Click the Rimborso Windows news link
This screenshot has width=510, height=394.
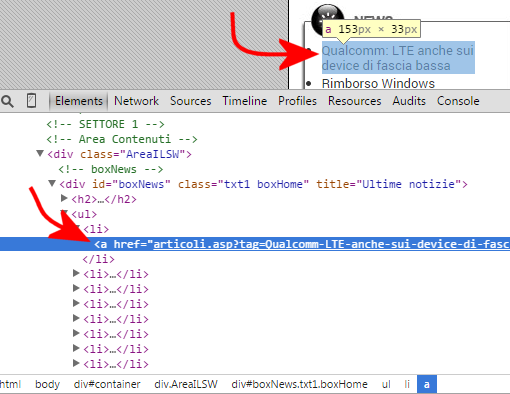click(x=378, y=83)
